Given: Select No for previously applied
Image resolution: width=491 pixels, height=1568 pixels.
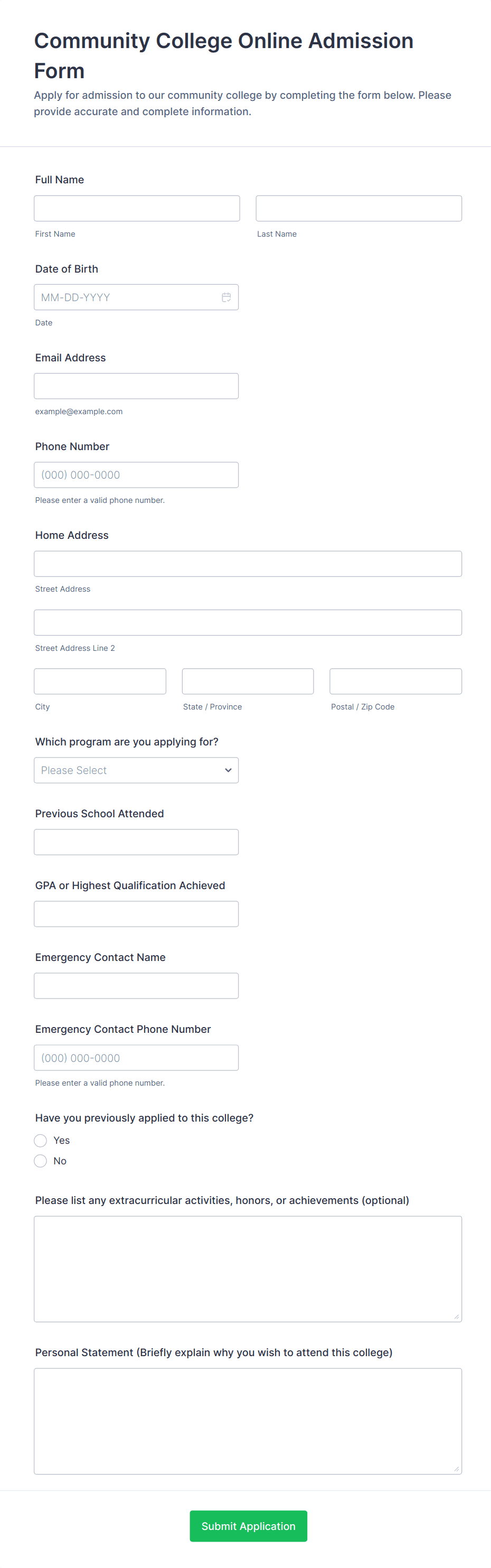Looking at the screenshot, I should click(x=41, y=1161).
